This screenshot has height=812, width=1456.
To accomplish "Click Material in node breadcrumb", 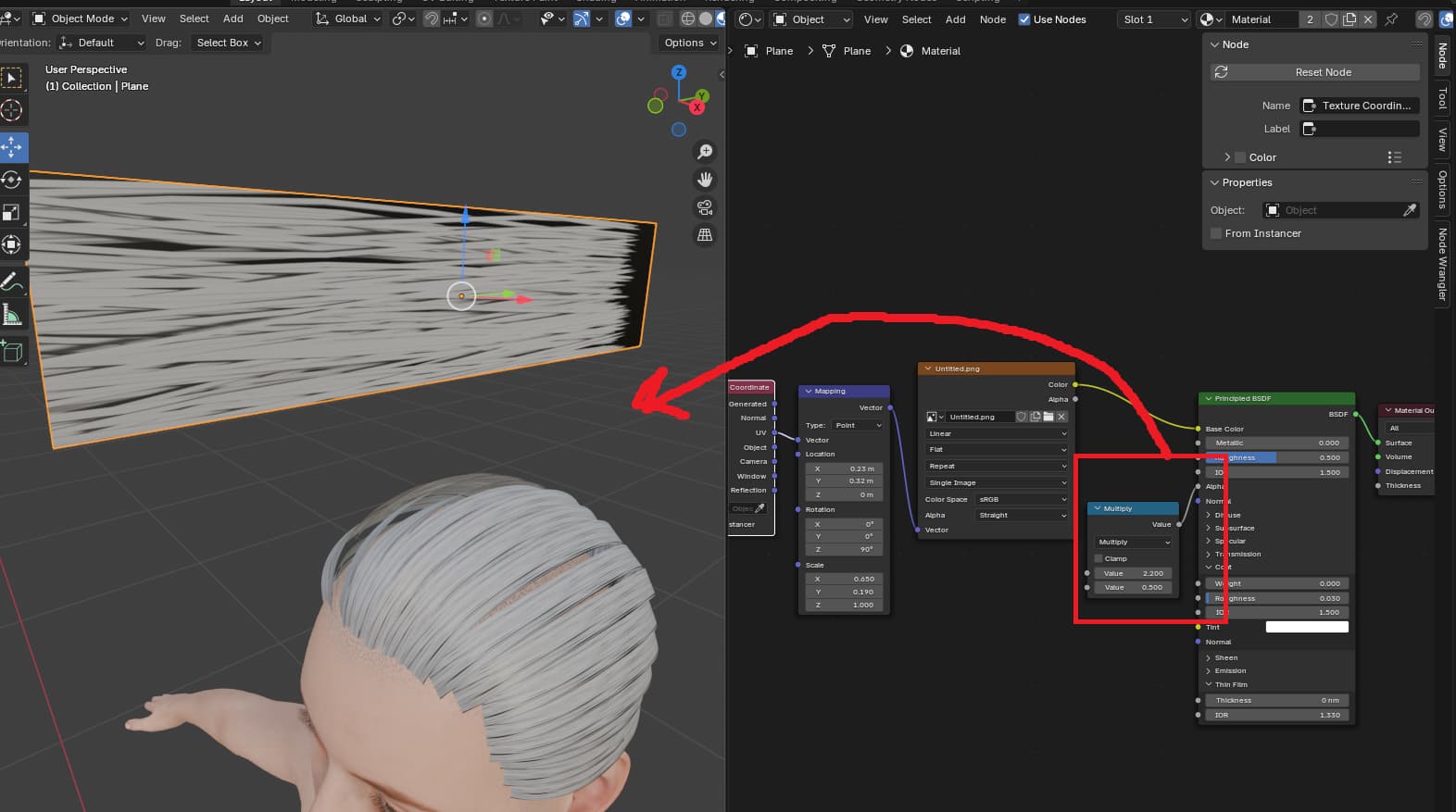I will (931, 51).
